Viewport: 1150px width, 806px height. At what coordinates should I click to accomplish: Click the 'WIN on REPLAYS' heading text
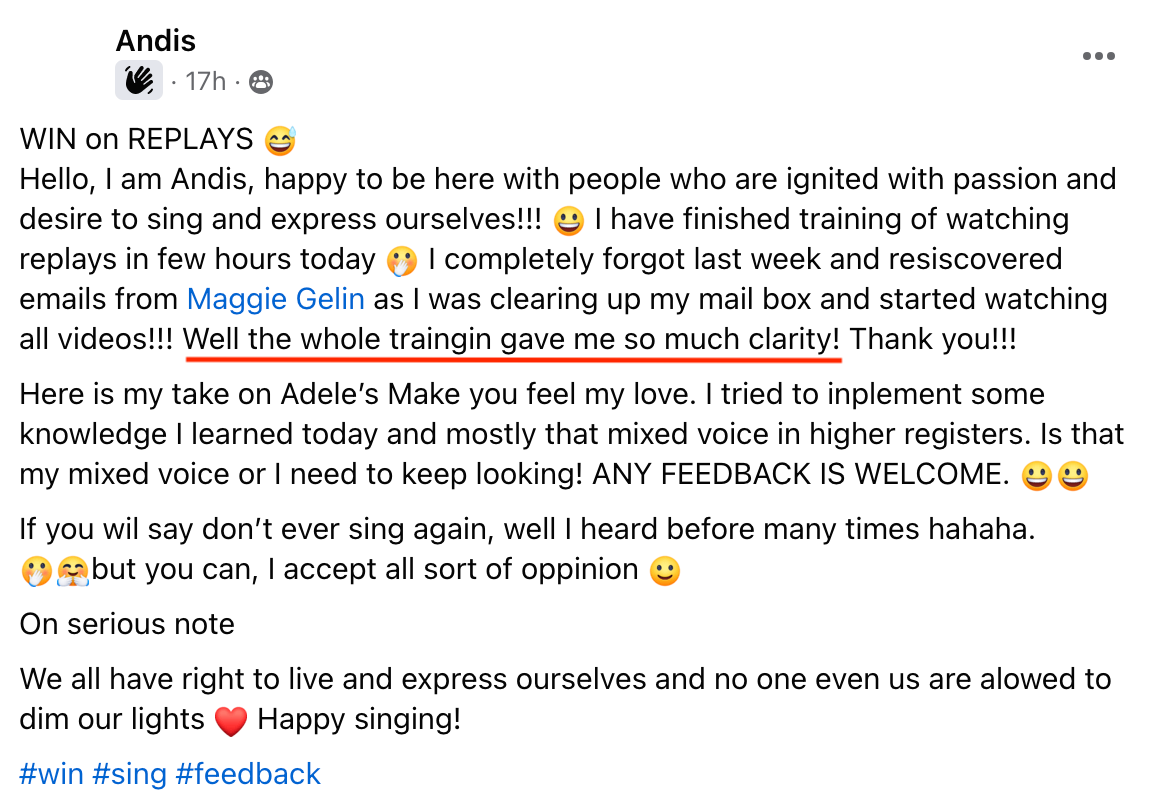tap(137, 138)
